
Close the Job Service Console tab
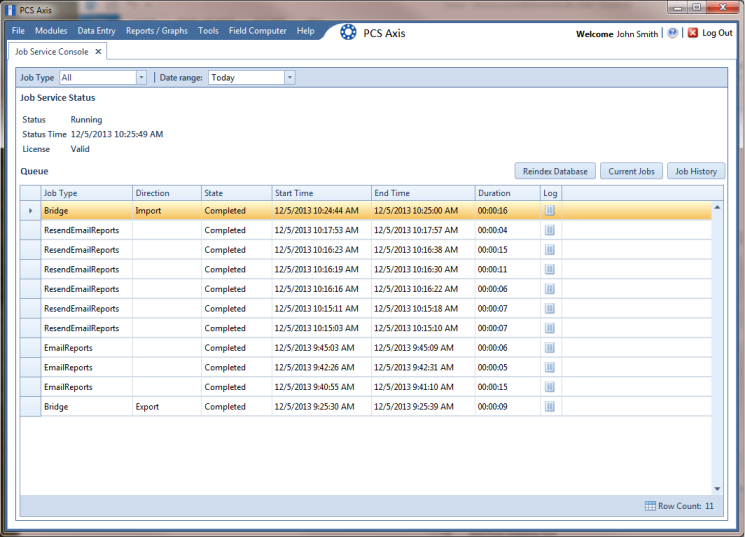(98, 51)
